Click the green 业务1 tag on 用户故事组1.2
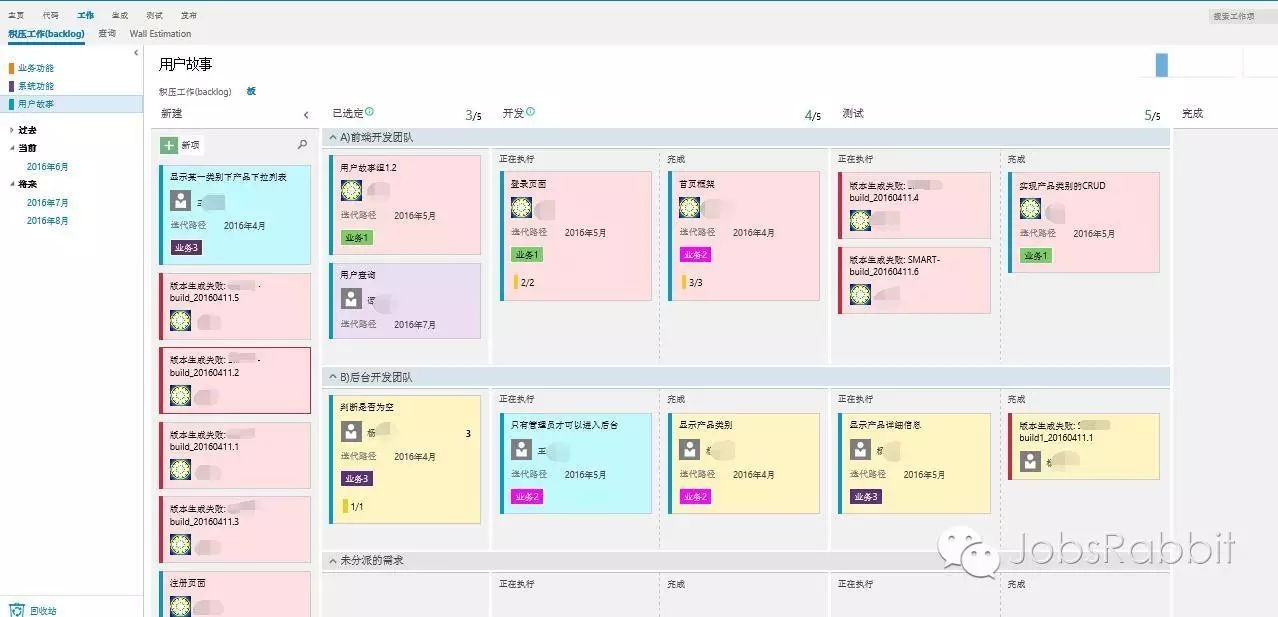 (x=357, y=238)
